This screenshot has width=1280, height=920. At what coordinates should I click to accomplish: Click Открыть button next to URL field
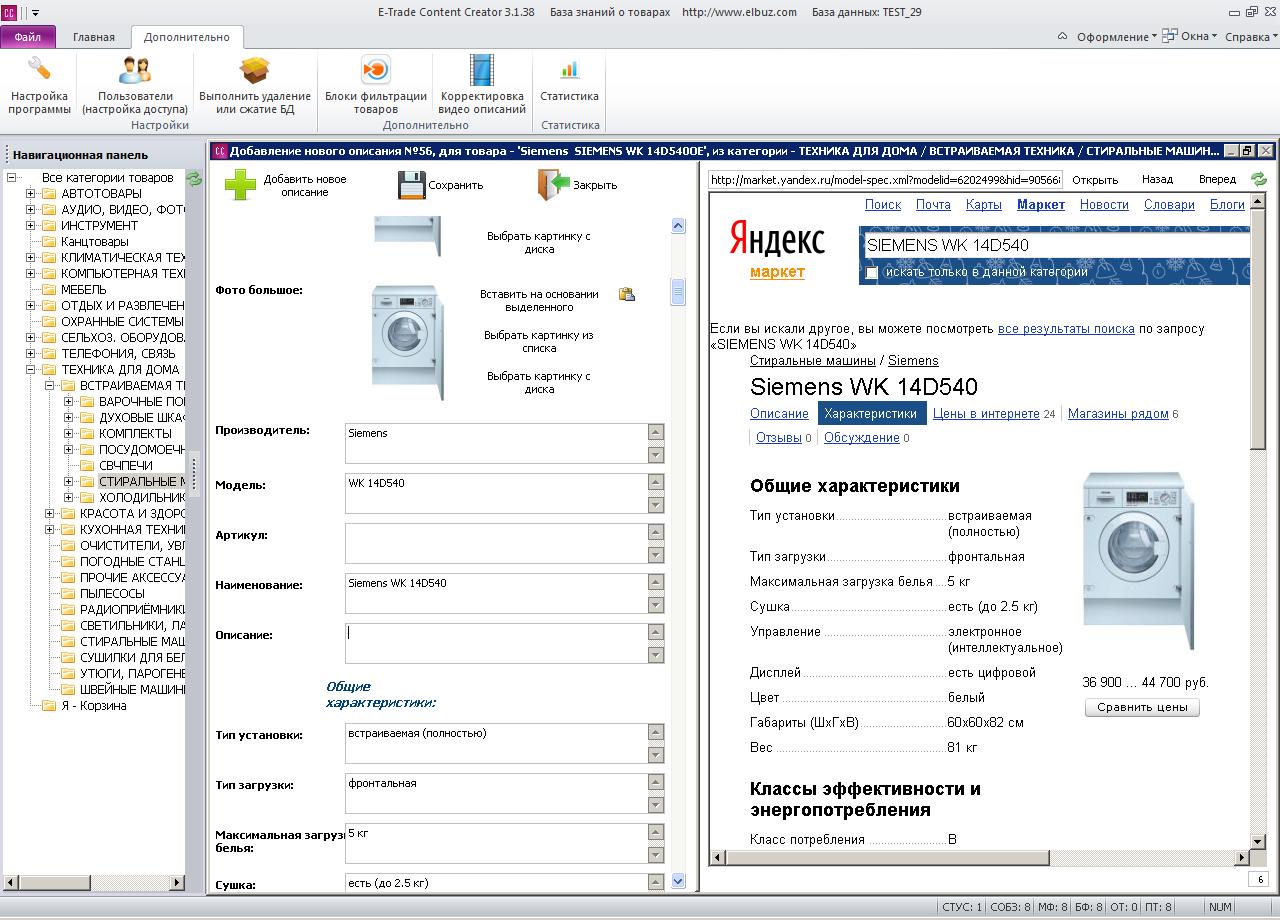[1095, 180]
